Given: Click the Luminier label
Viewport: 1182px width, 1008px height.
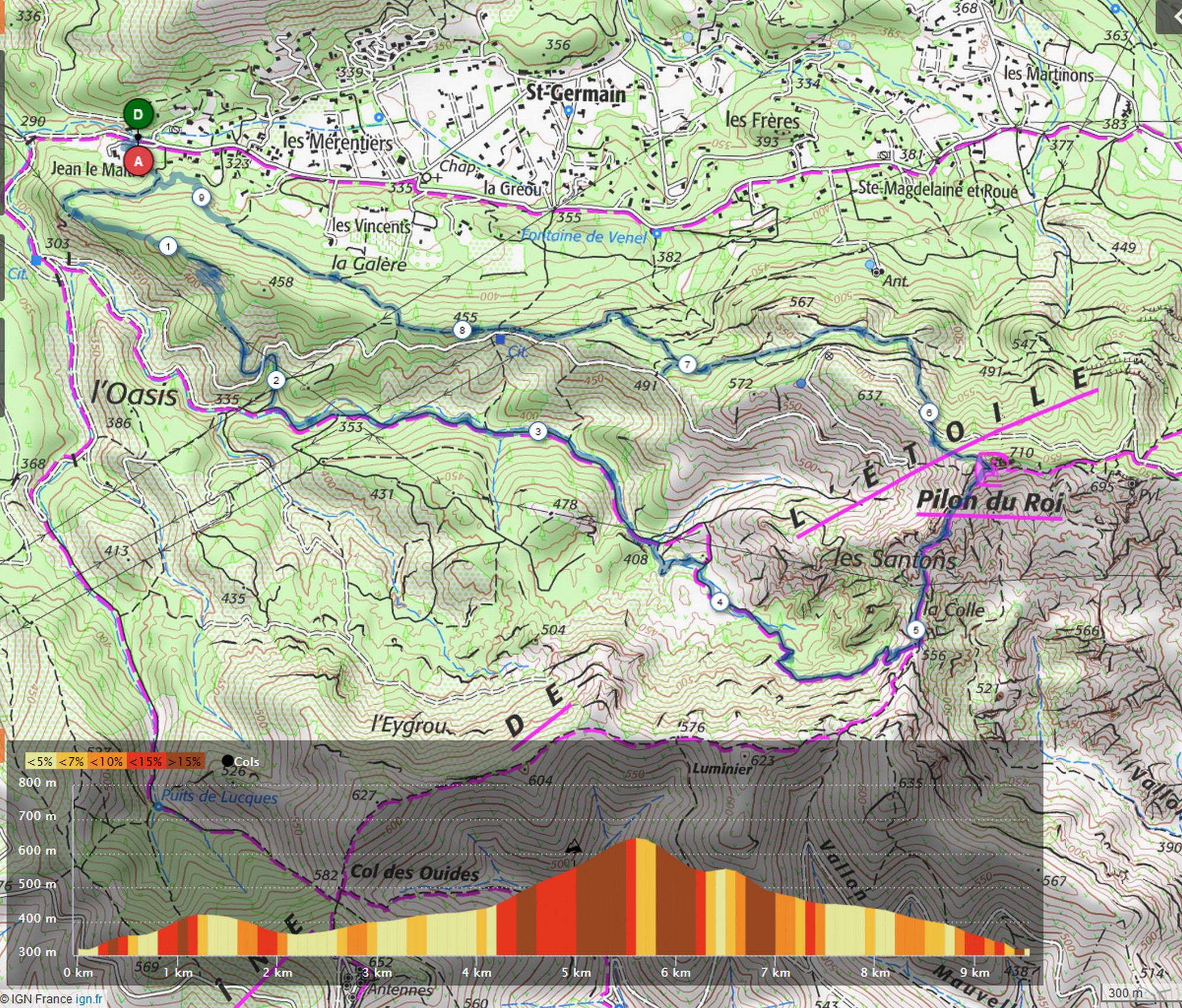Looking at the screenshot, I should [722, 769].
